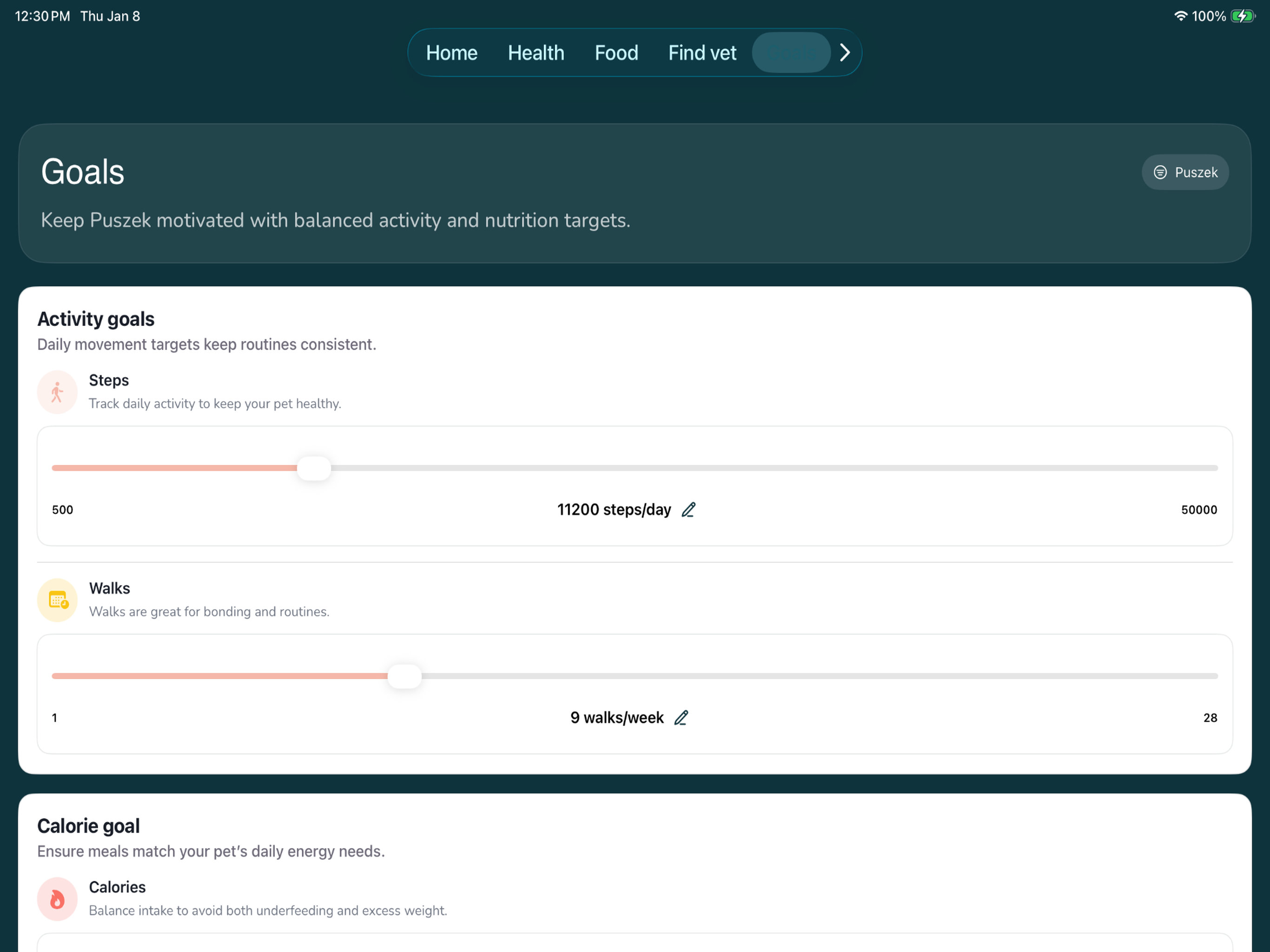
Task: Click the "Activity goals" heading
Action: tap(96, 319)
